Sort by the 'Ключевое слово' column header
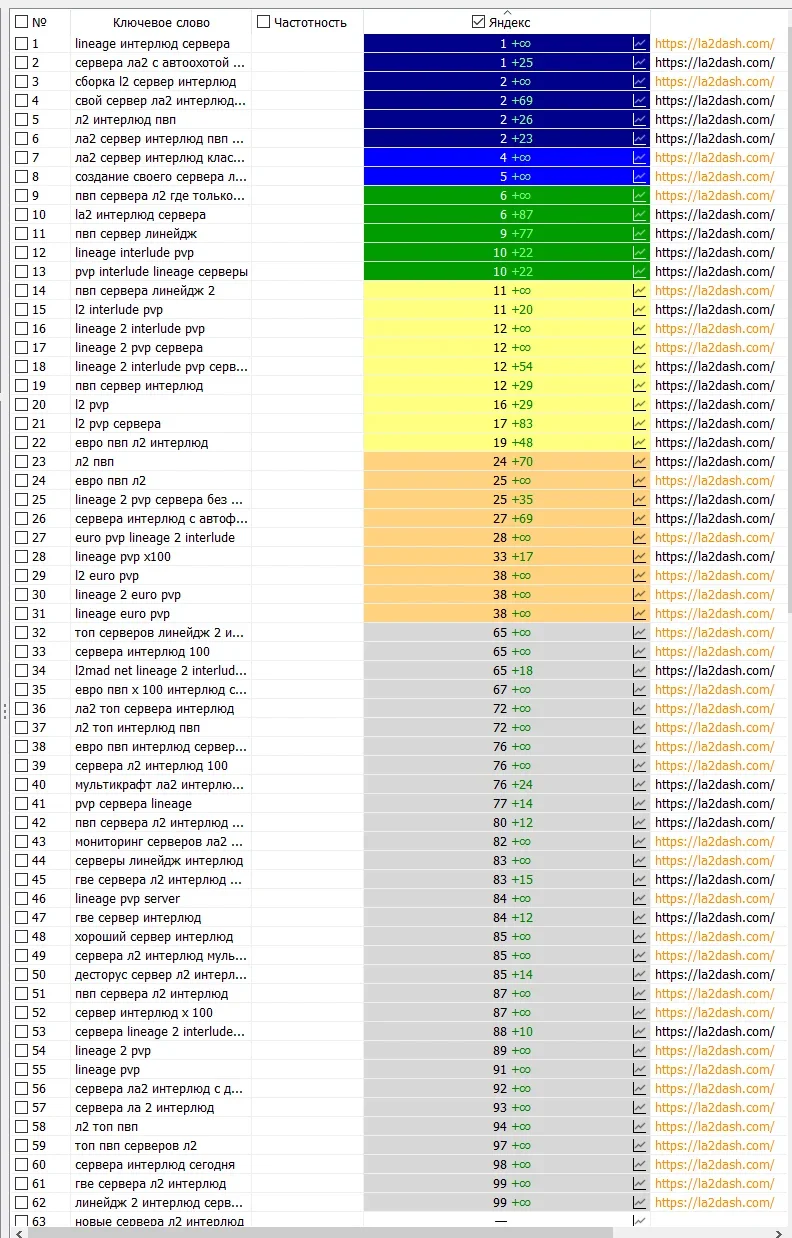This screenshot has width=792, height=1238. 160,22
